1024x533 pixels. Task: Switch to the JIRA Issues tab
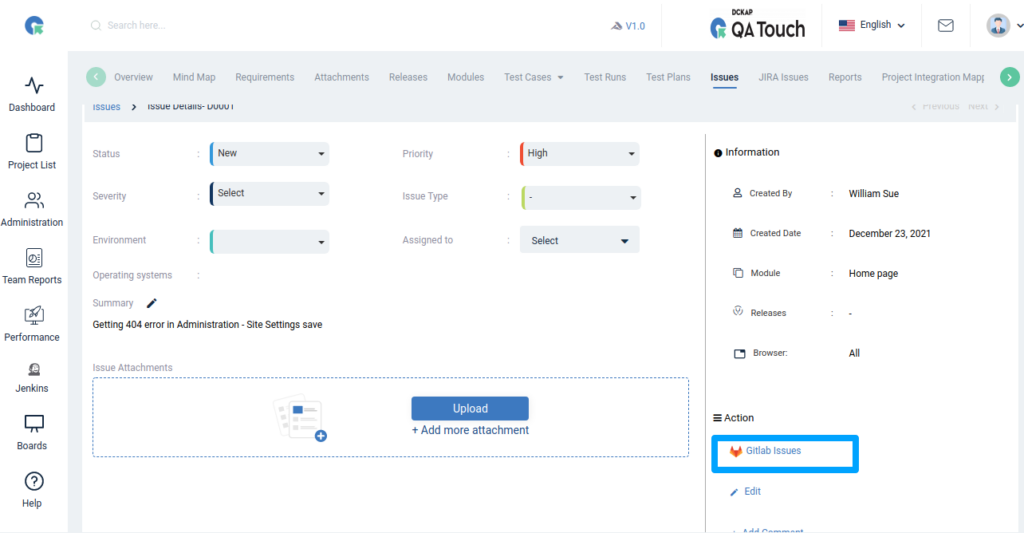click(x=783, y=77)
